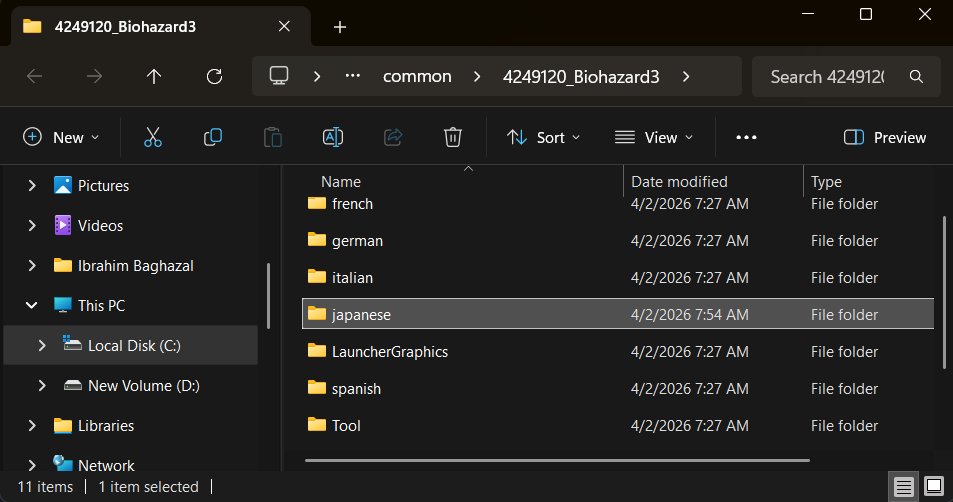Click the PC monitor icon in address bar
This screenshot has height=502, width=953.
point(279,76)
